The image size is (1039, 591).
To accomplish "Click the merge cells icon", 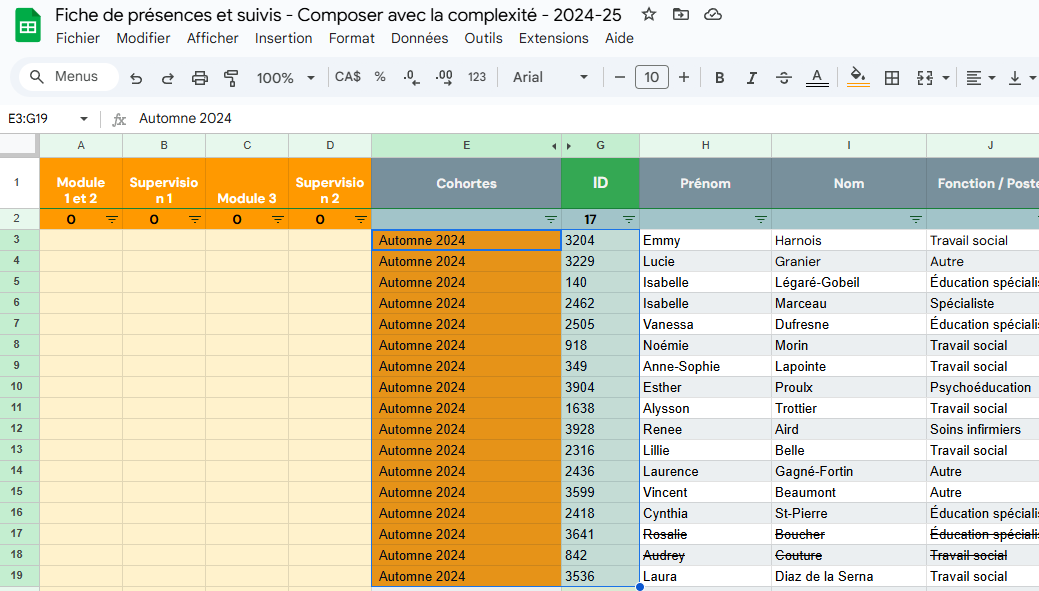I will (925, 78).
